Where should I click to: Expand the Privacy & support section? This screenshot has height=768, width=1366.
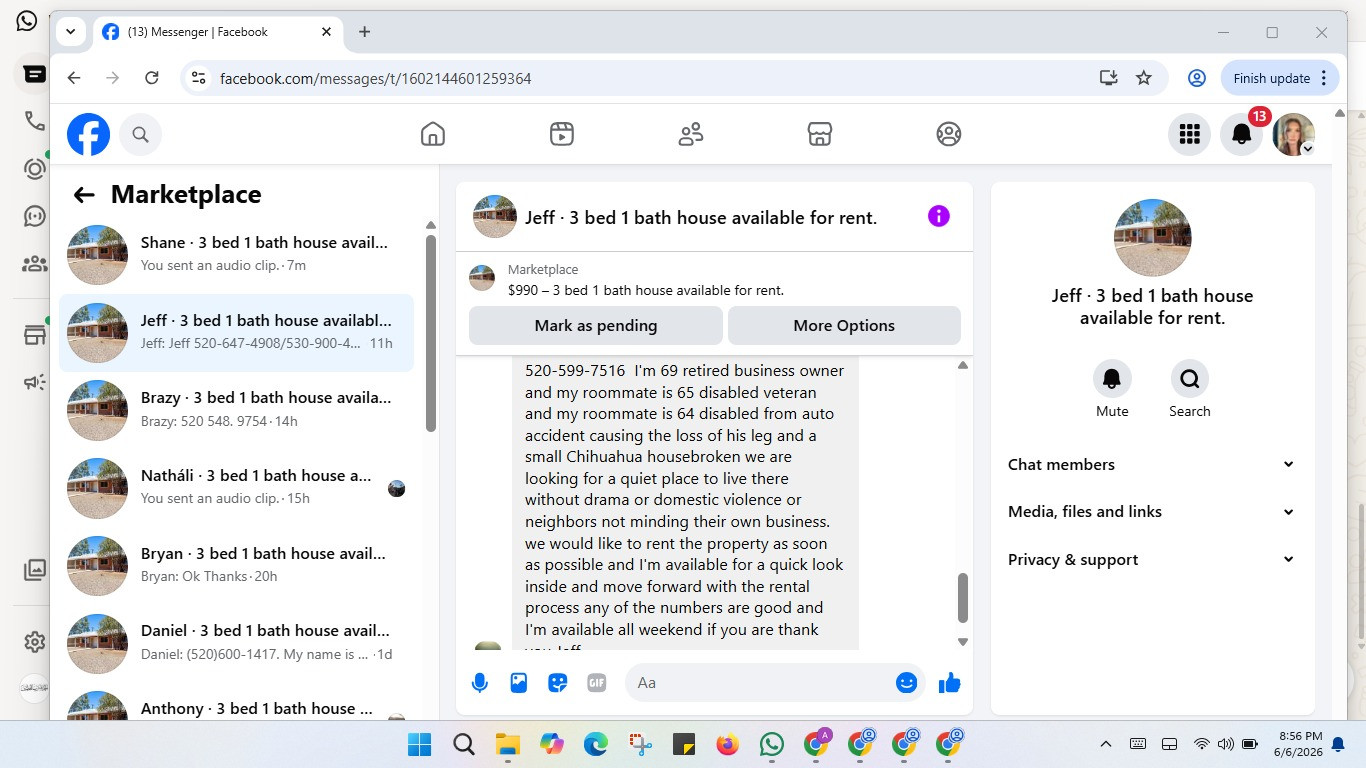(1152, 560)
